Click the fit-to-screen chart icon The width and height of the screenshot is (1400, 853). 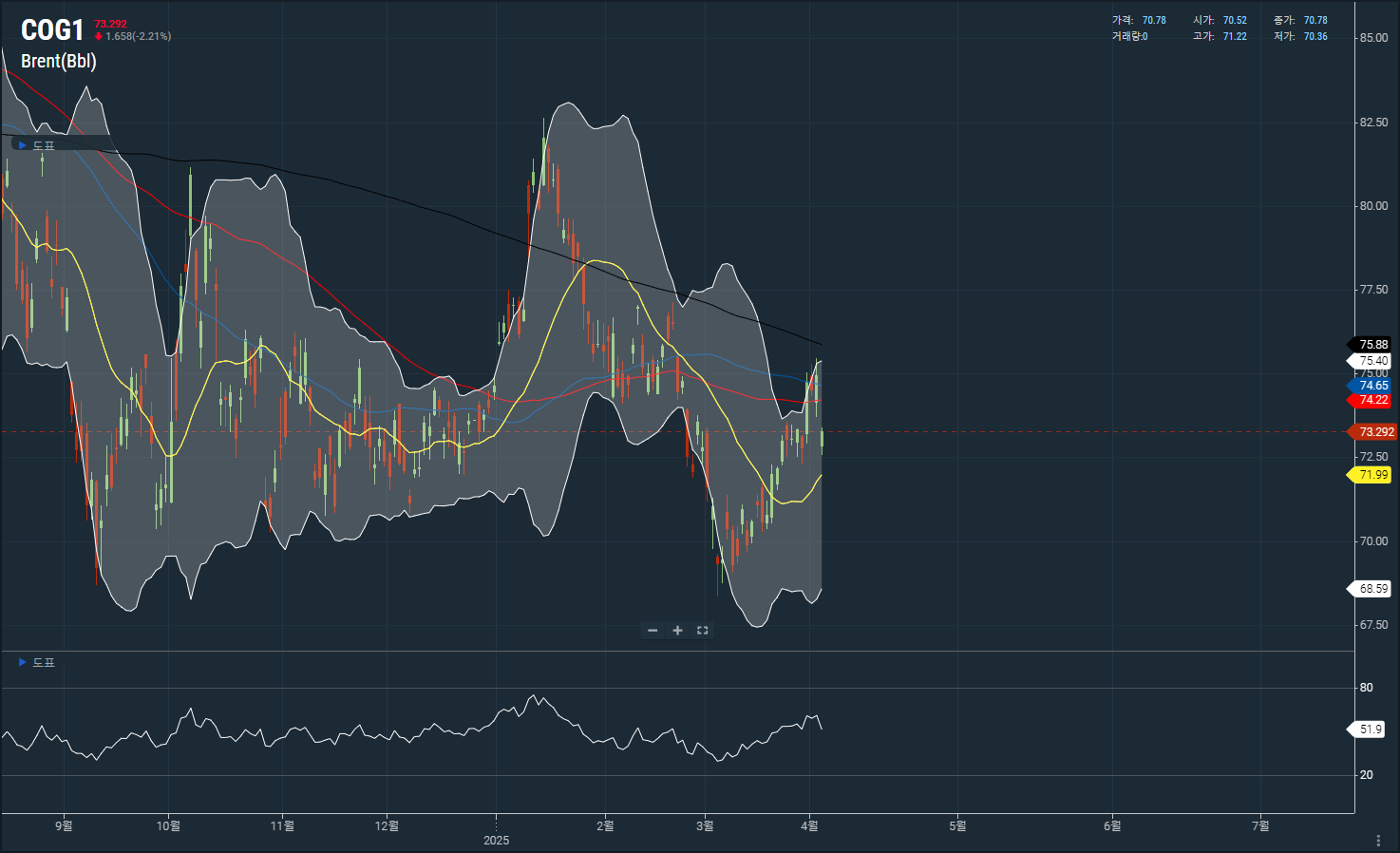[703, 631]
